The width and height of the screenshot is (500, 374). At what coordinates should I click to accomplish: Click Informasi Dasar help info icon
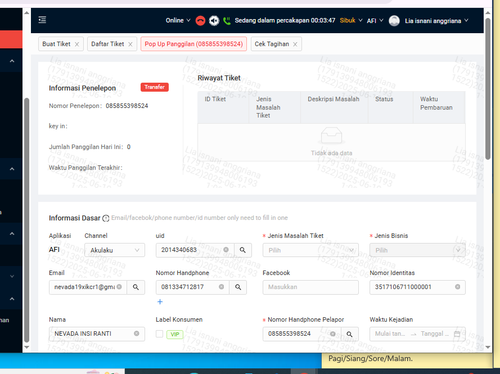click(x=106, y=218)
